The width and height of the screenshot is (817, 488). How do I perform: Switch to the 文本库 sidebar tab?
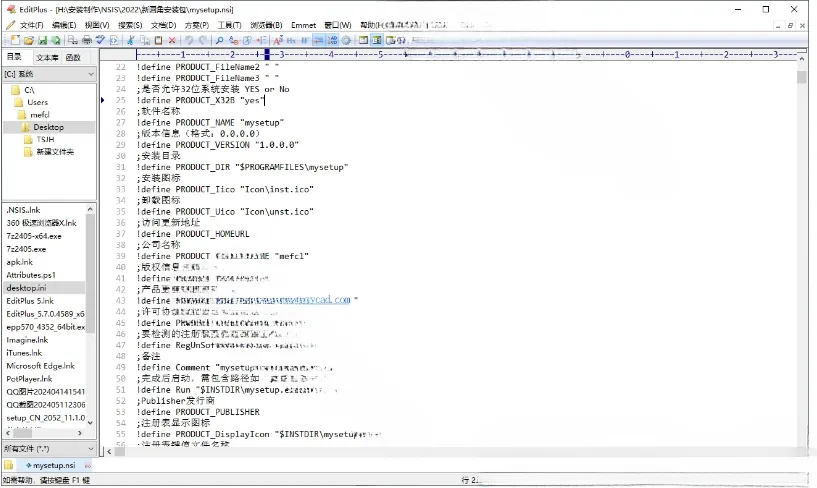47,57
